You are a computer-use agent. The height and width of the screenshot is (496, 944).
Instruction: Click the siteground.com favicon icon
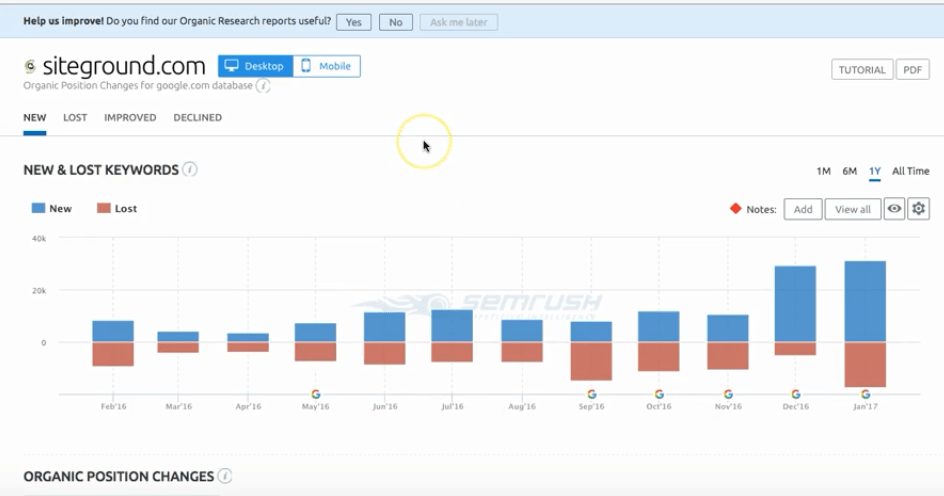[30, 66]
